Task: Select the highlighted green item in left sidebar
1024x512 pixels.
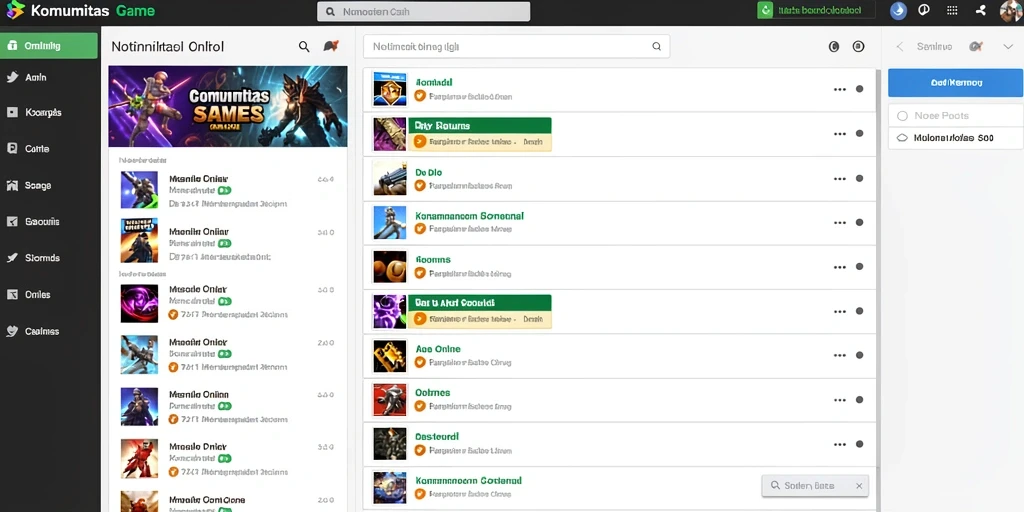Action: coord(49,46)
